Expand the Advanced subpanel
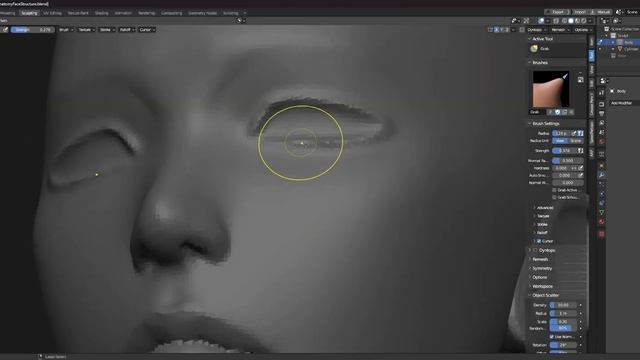 pyautogui.click(x=545, y=208)
